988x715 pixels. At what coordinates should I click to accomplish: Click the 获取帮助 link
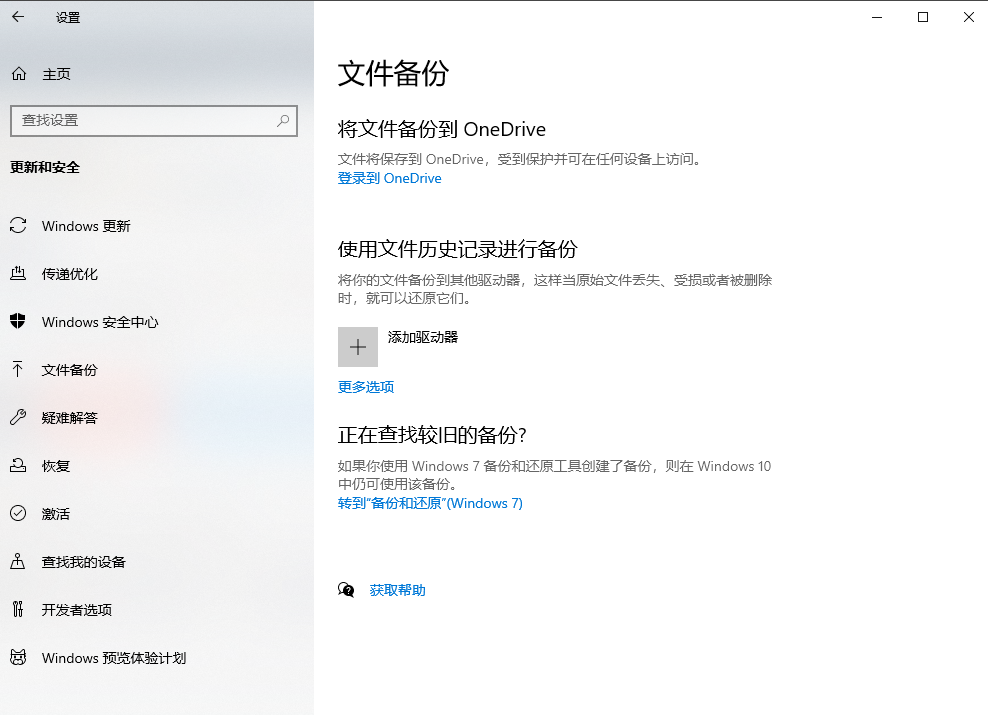click(x=397, y=590)
